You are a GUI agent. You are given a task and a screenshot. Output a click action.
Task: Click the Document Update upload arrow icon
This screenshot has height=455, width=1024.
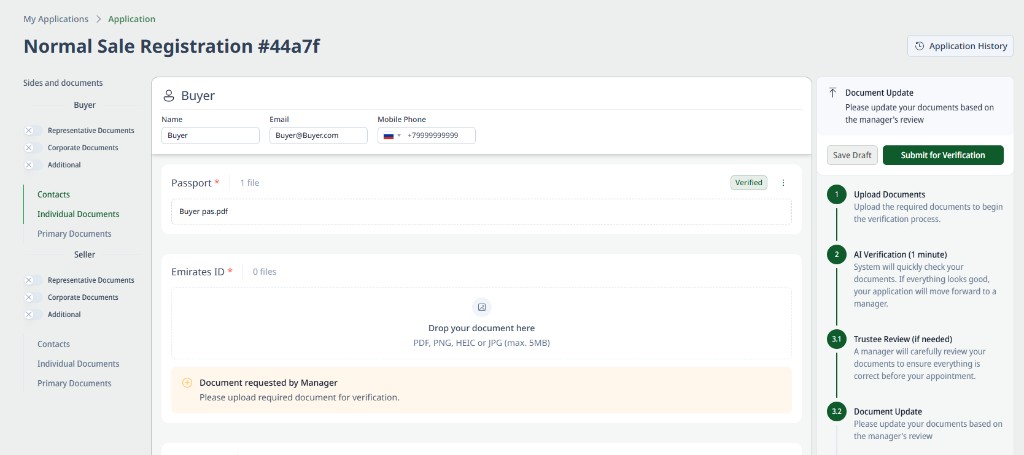pos(832,93)
